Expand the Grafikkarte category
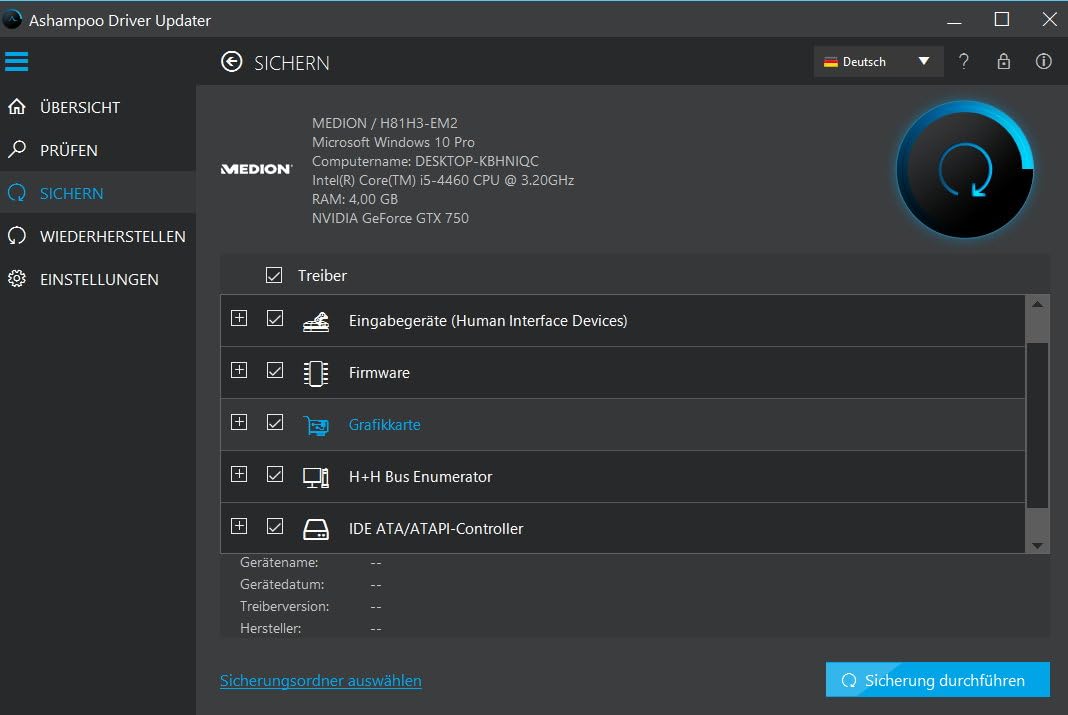Viewport: 1068px width, 715px height. [239, 422]
